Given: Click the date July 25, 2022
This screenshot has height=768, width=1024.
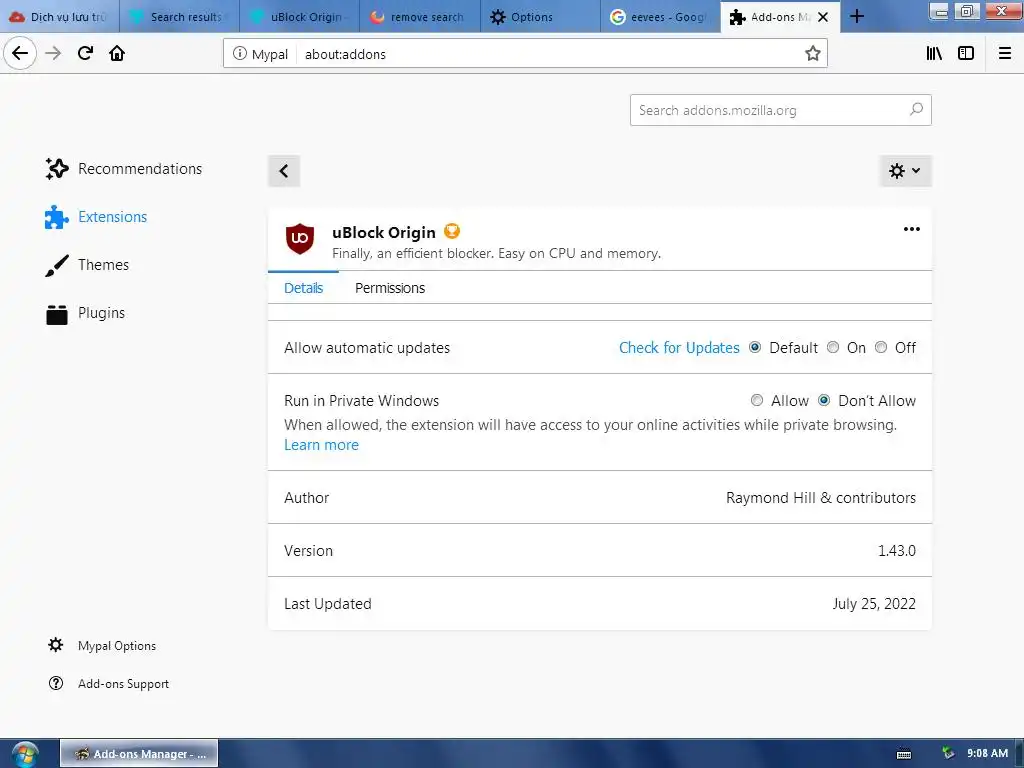Looking at the screenshot, I should coord(874,603).
